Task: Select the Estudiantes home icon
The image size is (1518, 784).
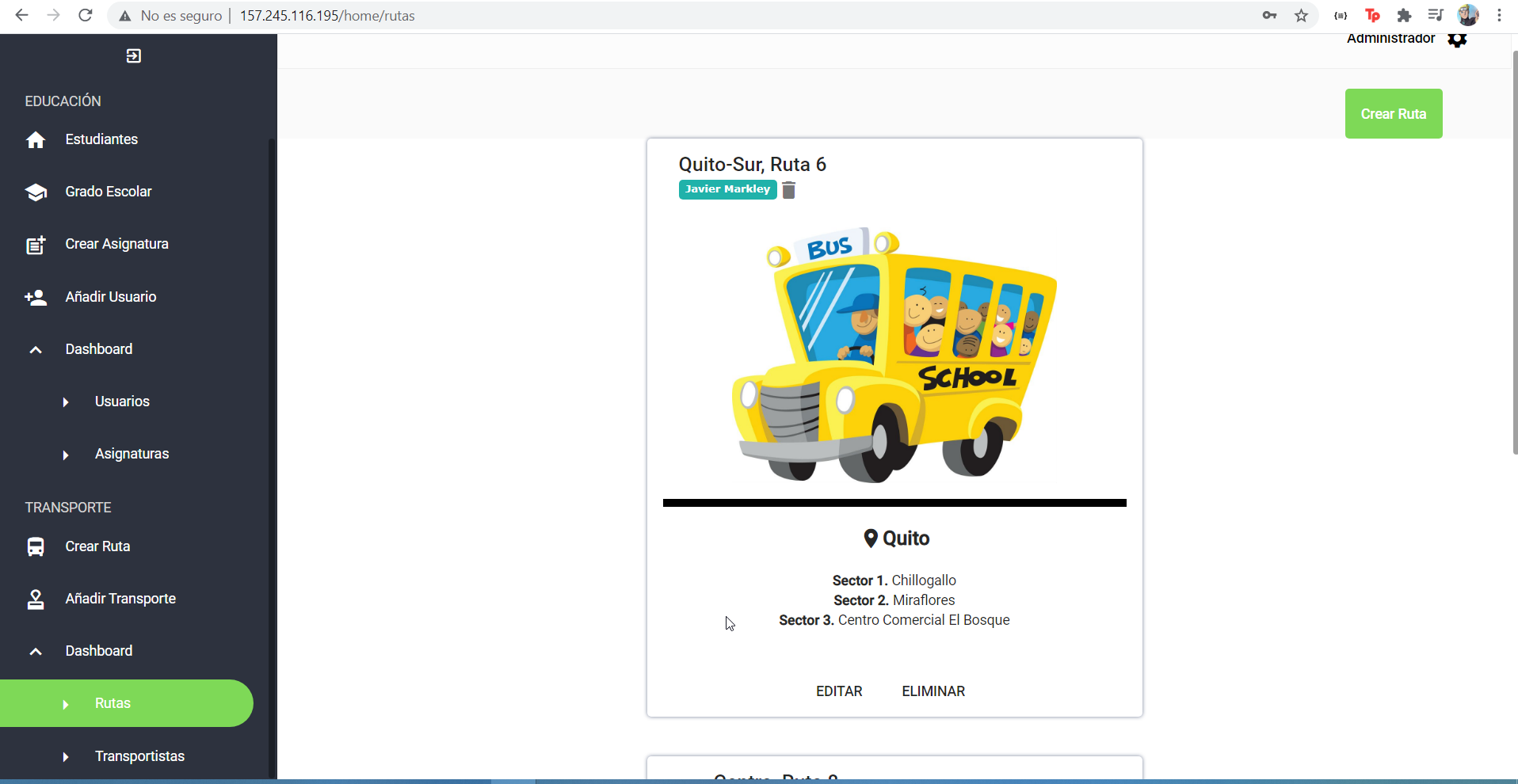Action: 36,139
